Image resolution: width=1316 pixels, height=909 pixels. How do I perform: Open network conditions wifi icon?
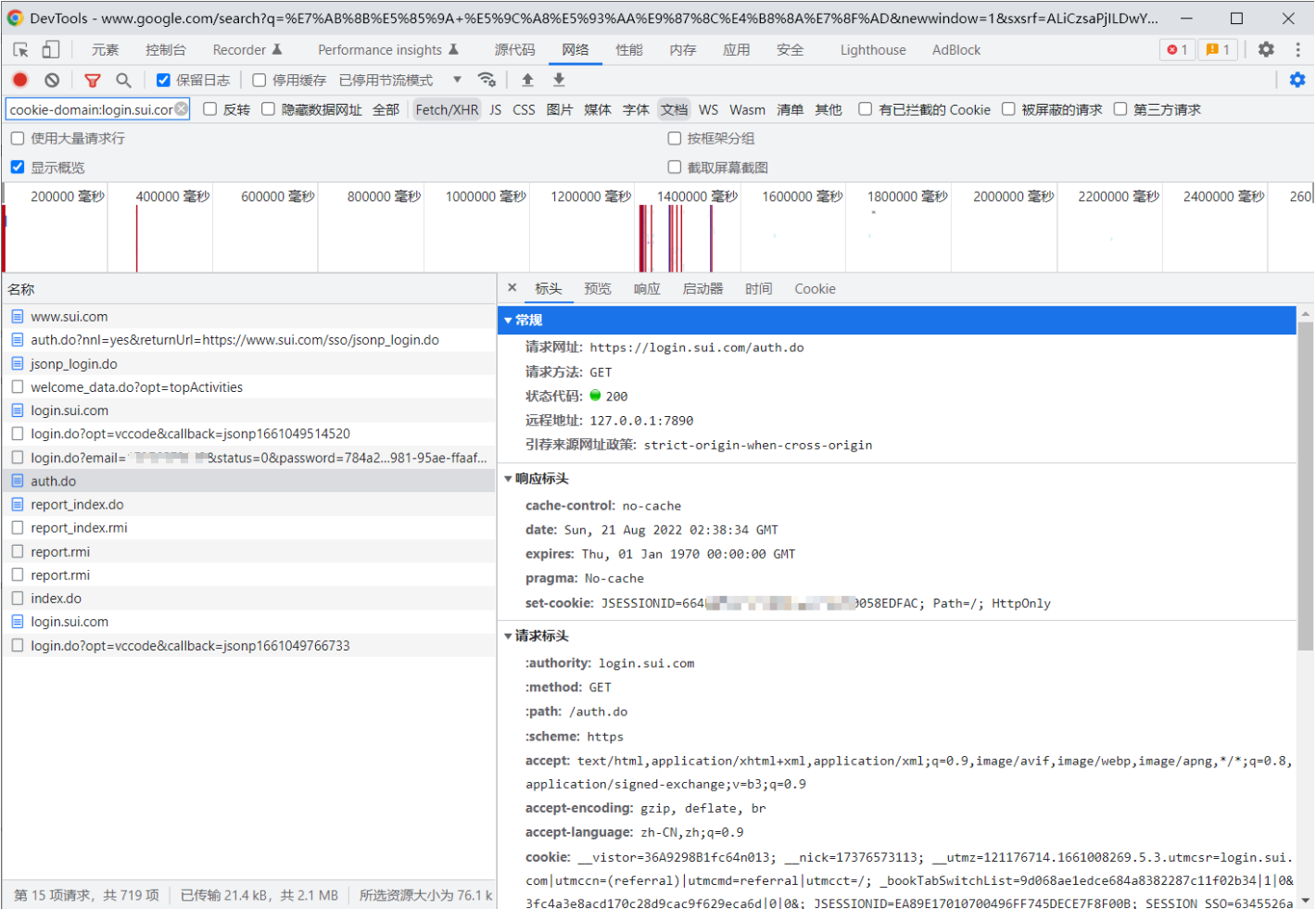[x=487, y=81]
